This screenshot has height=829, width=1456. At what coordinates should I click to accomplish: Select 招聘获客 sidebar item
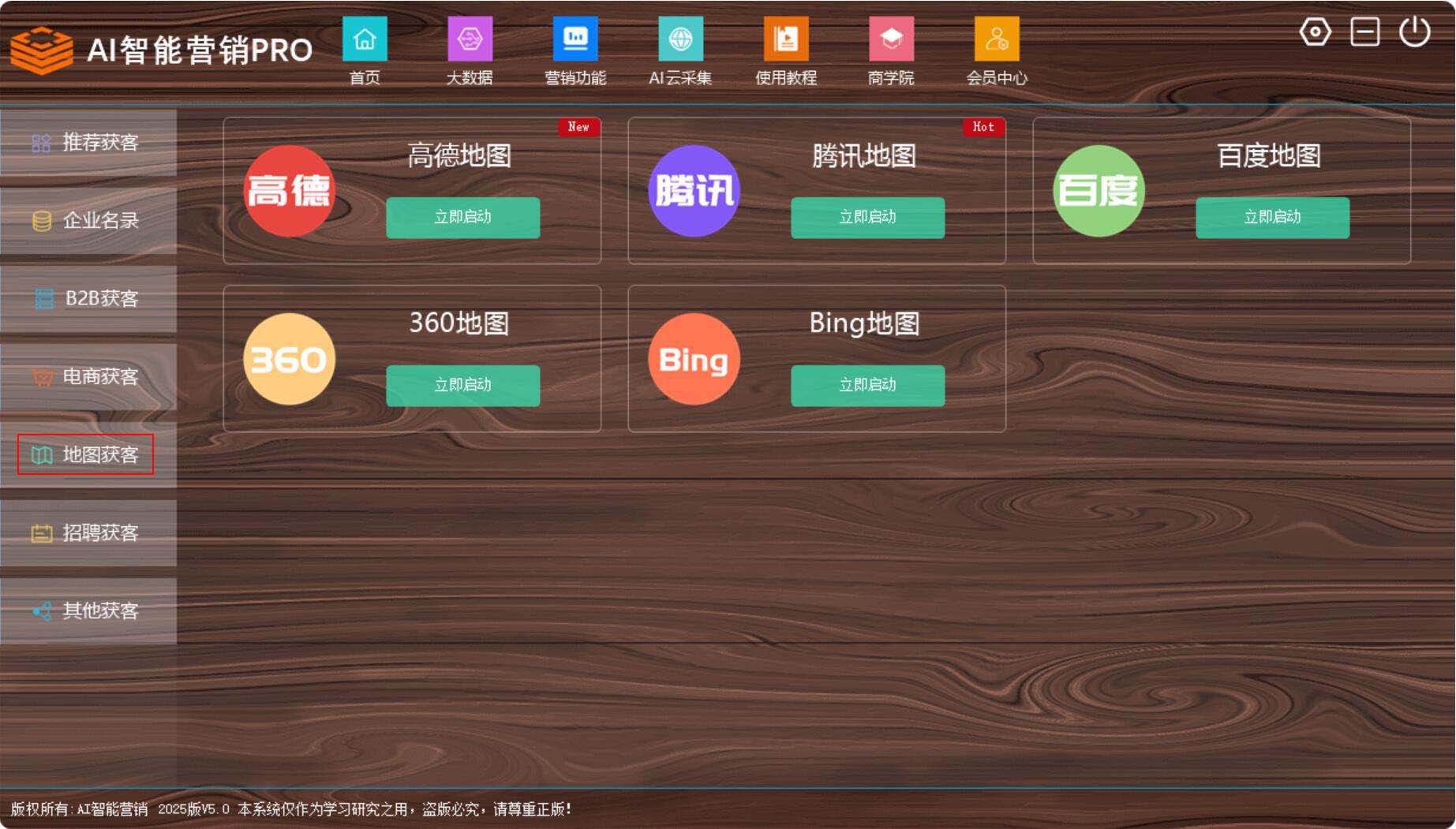click(x=88, y=533)
